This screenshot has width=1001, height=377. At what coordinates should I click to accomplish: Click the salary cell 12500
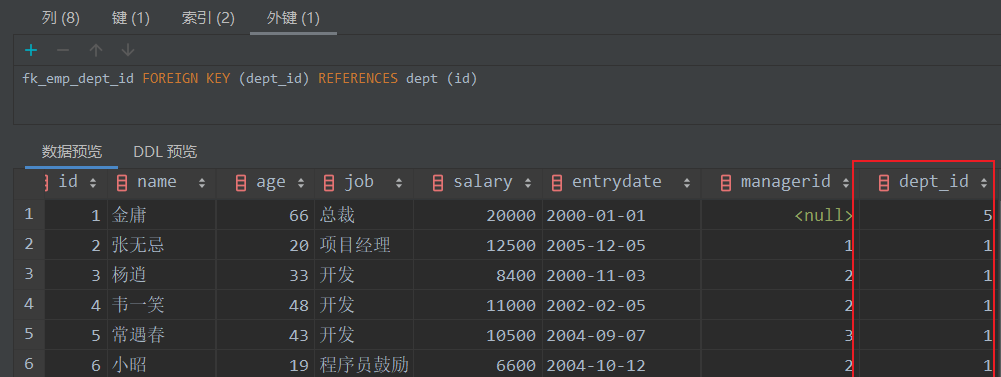pos(477,246)
